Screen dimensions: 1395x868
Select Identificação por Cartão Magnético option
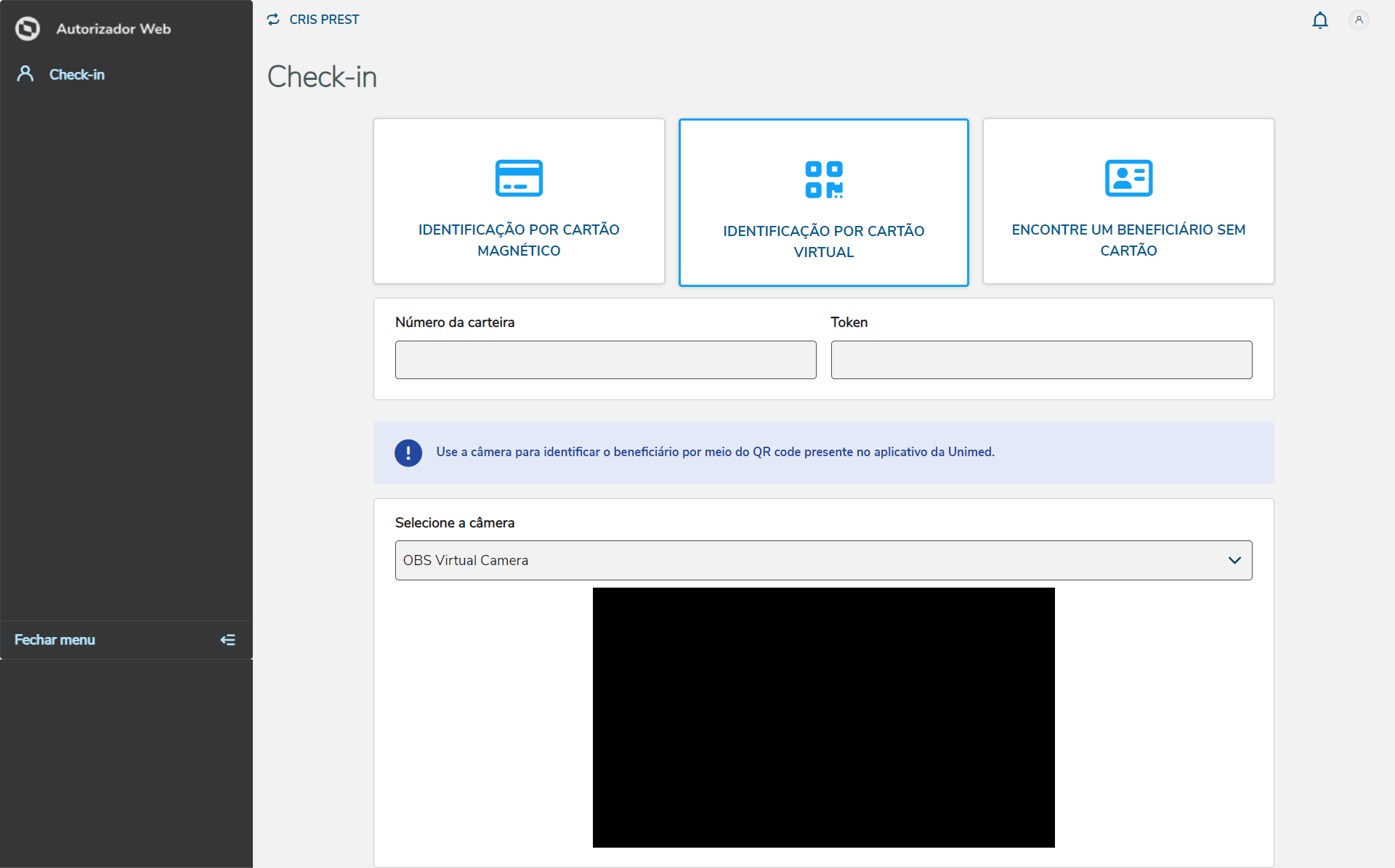[519, 240]
